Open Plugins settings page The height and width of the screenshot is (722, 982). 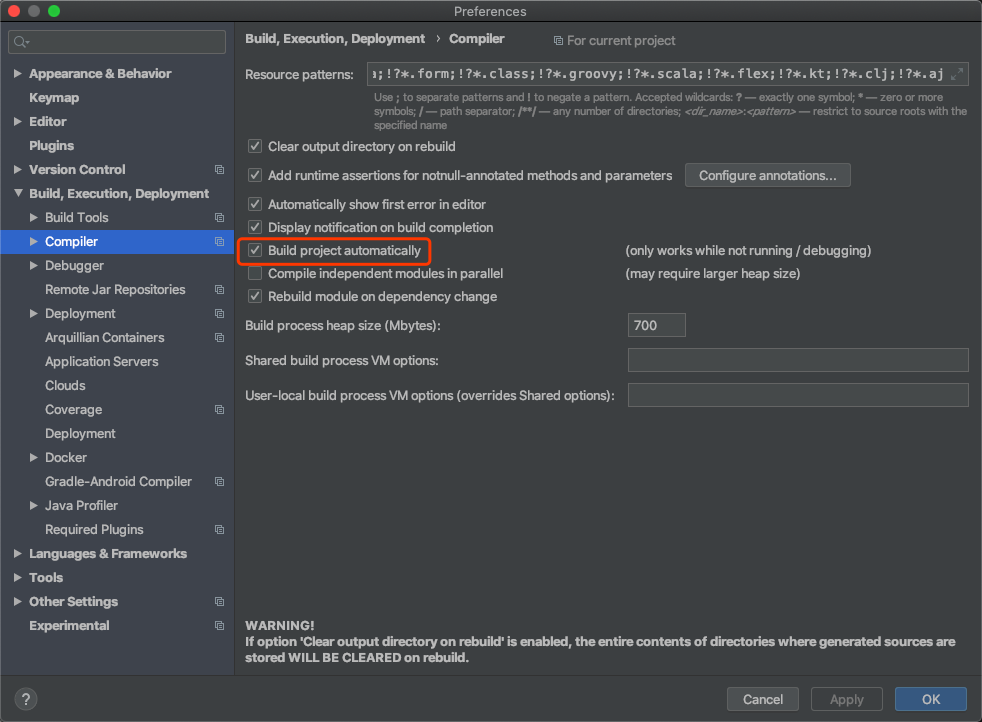(x=51, y=146)
